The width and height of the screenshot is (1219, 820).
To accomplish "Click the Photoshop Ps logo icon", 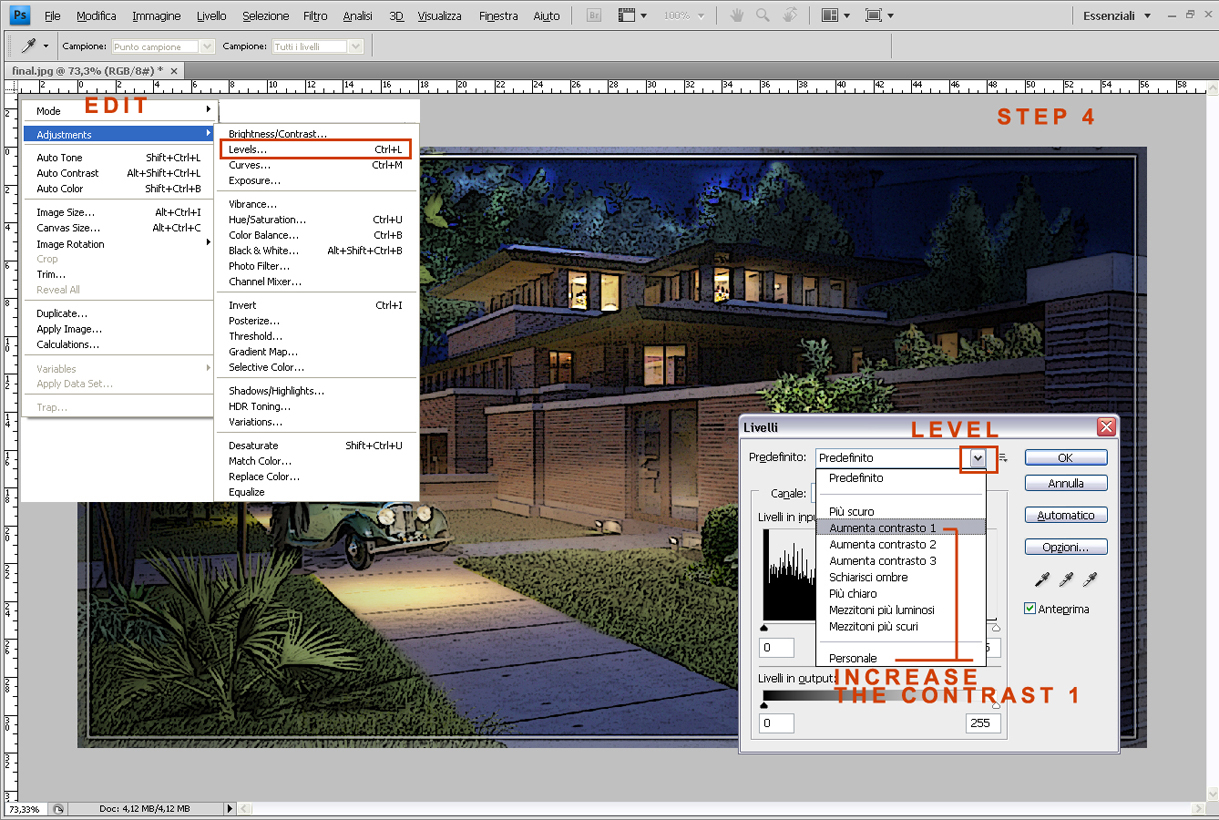I will [20, 15].
